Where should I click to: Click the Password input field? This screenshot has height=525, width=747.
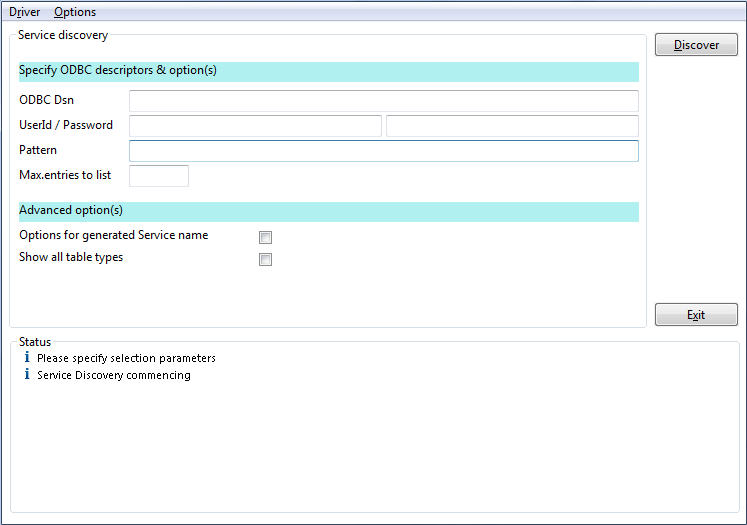(512, 126)
